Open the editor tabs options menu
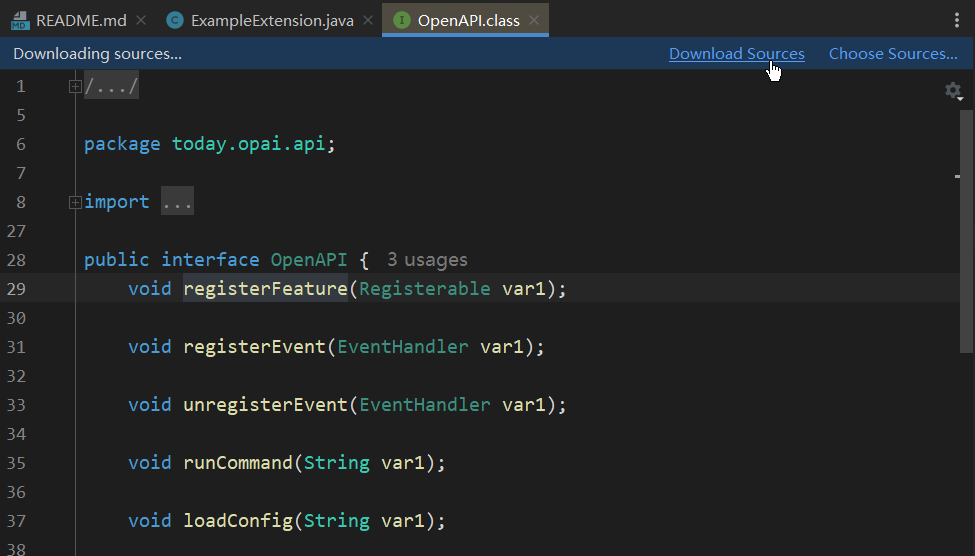Image resolution: width=975 pixels, height=556 pixels. (x=956, y=21)
